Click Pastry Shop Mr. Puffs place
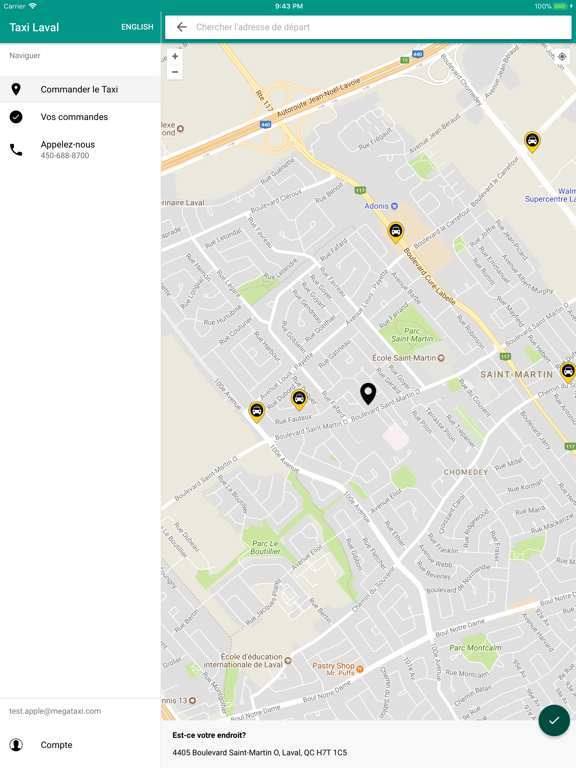The width and height of the screenshot is (576, 768). (x=338, y=669)
